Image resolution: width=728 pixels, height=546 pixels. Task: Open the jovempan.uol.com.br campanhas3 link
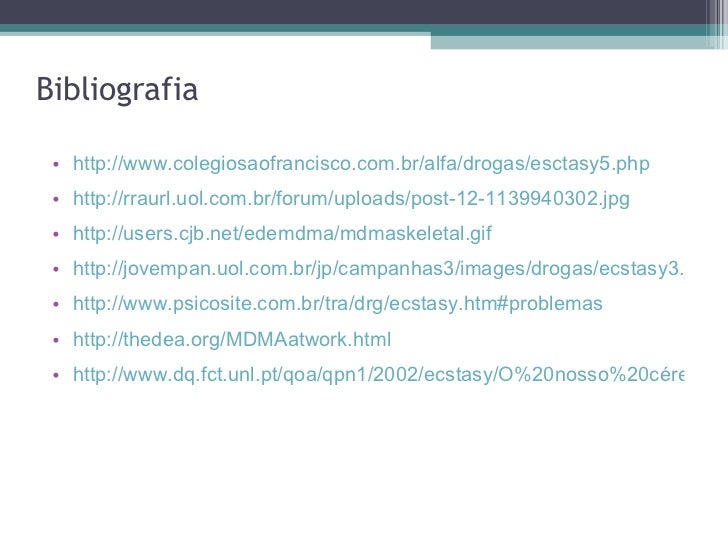379,269
